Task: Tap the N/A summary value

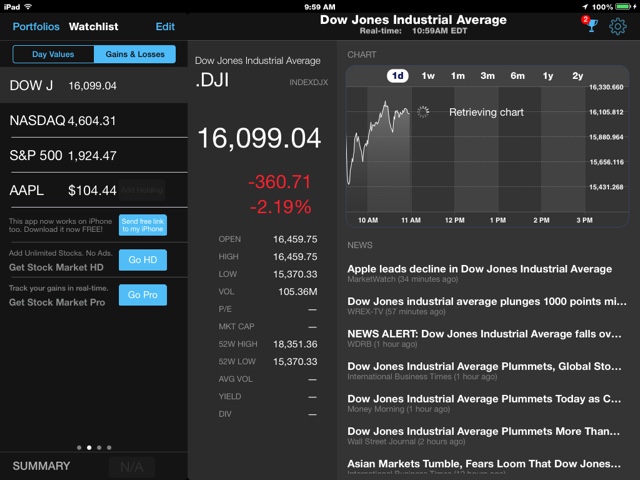Action: 132,467
